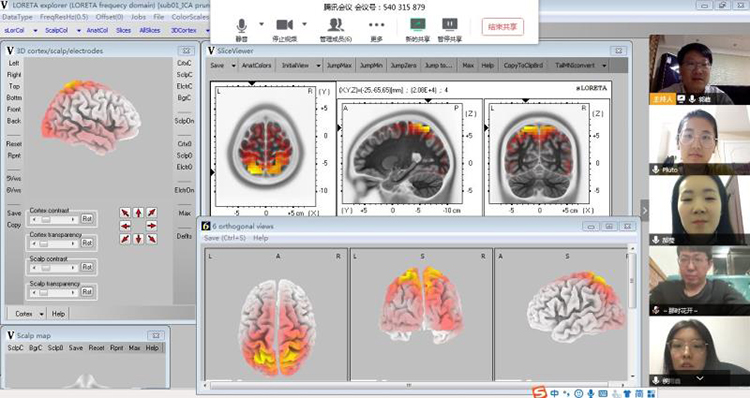Click the red end sharing button
Image resolution: width=750 pixels, height=398 pixels.
pyautogui.click(x=503, y=27)
